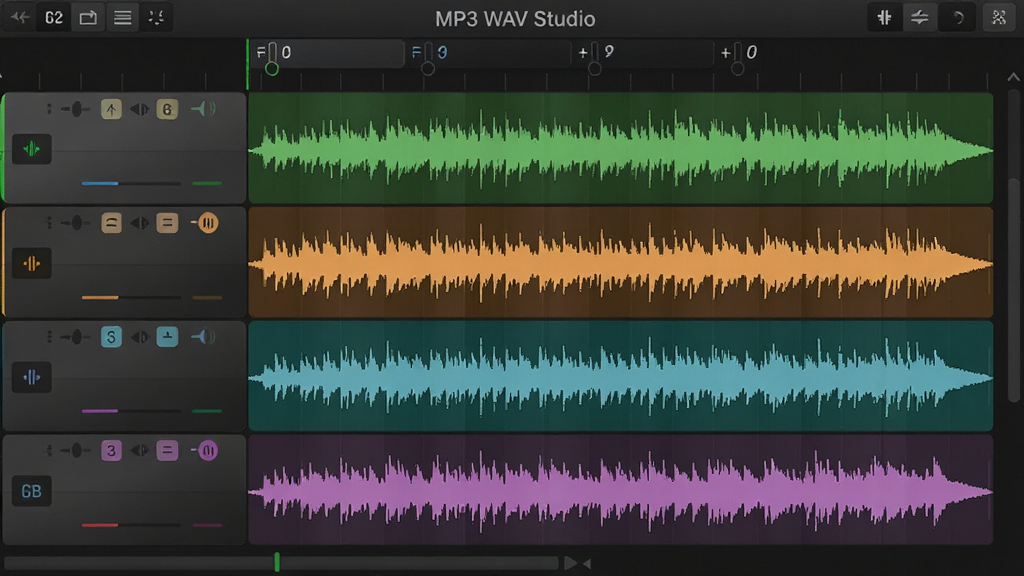Select the orange track's waveform icon
Screen dimensions: 1024x576
click(x=31, y=264)
